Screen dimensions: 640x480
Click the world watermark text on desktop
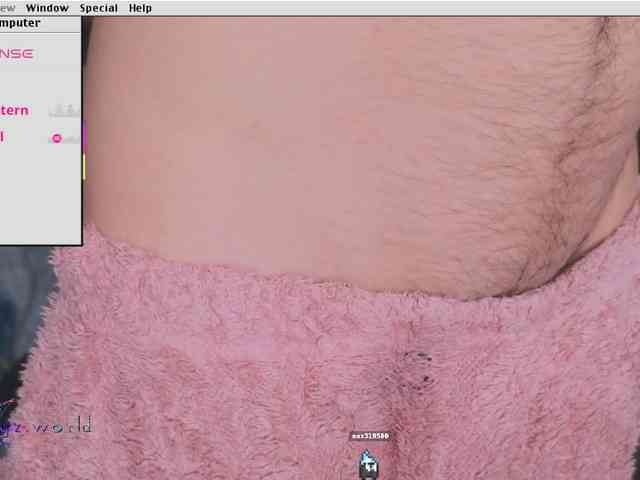point(62,427)
